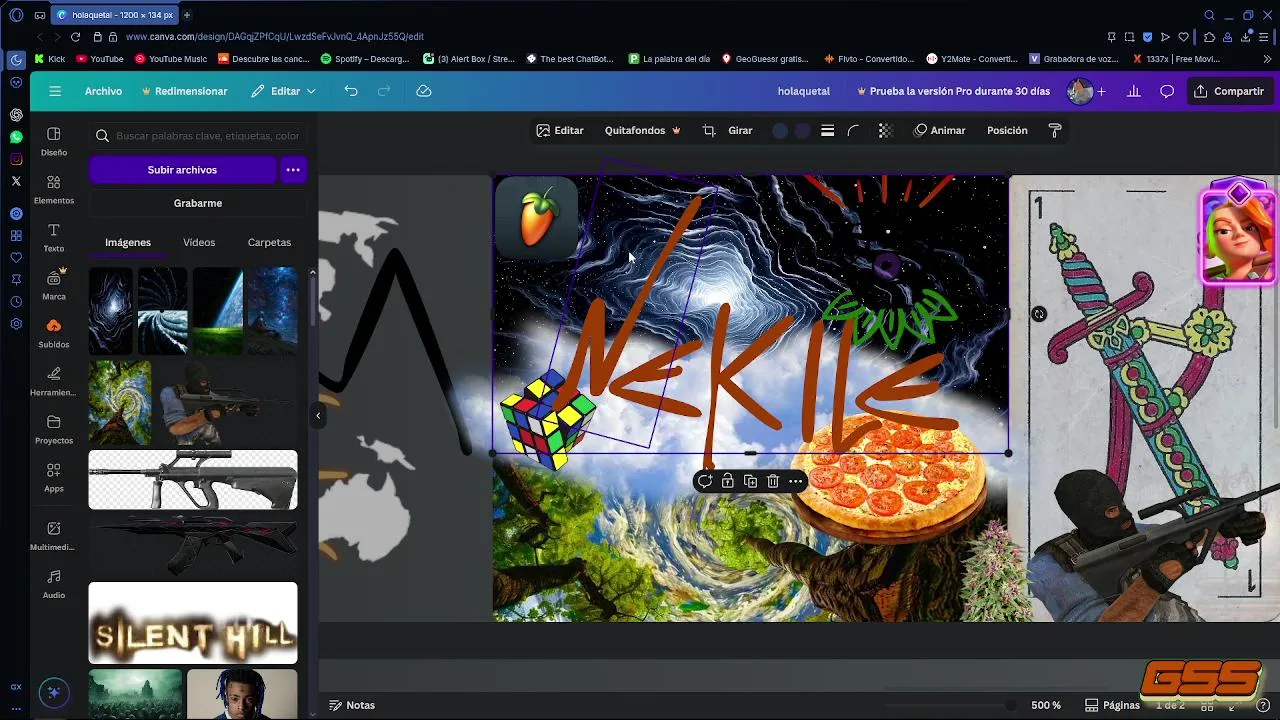This screenshot has width=1280, height=720.
Task: Open the Páginas view
Action: tap(1112, 705)
